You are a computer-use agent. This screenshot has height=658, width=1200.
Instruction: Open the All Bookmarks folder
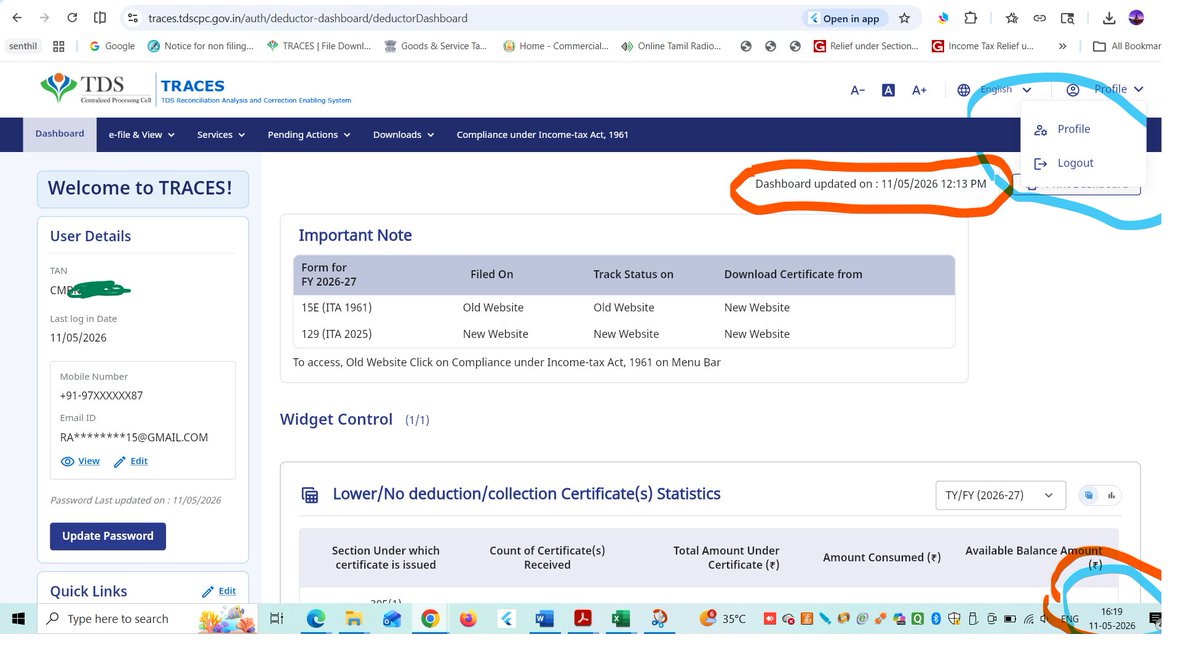pos(1127,46)
